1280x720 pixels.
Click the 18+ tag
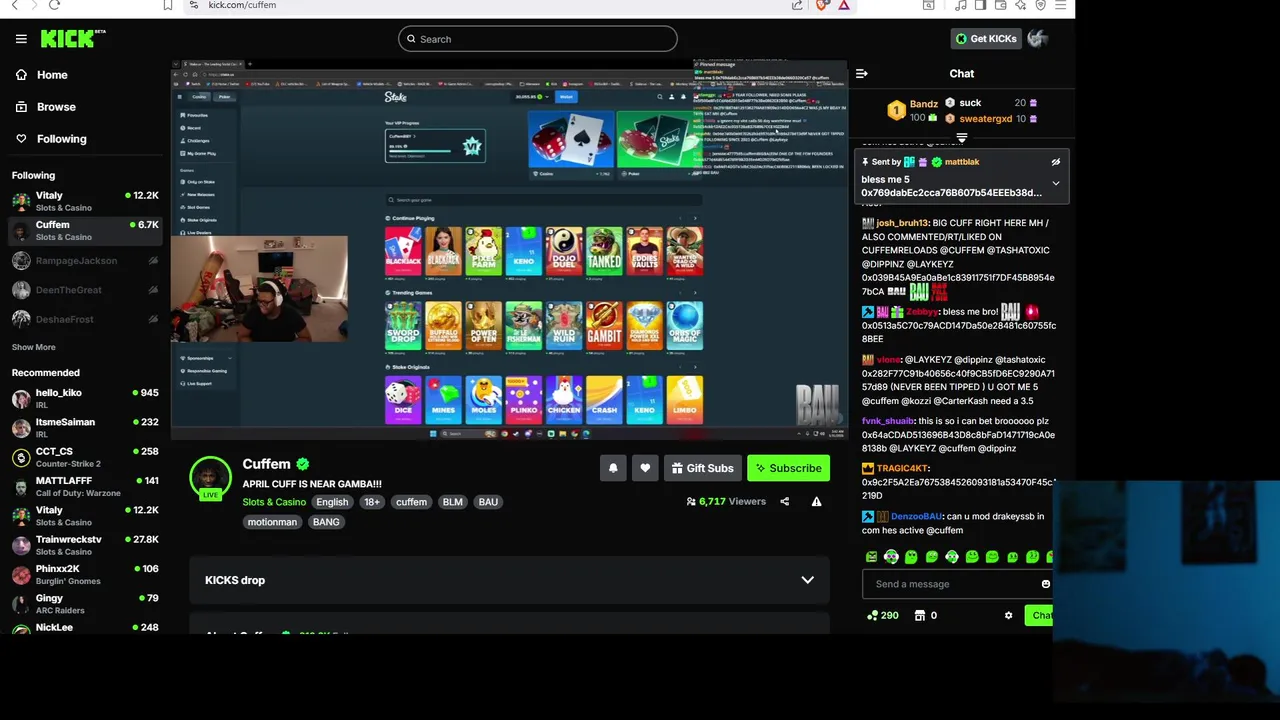click(x=372, y=502)
